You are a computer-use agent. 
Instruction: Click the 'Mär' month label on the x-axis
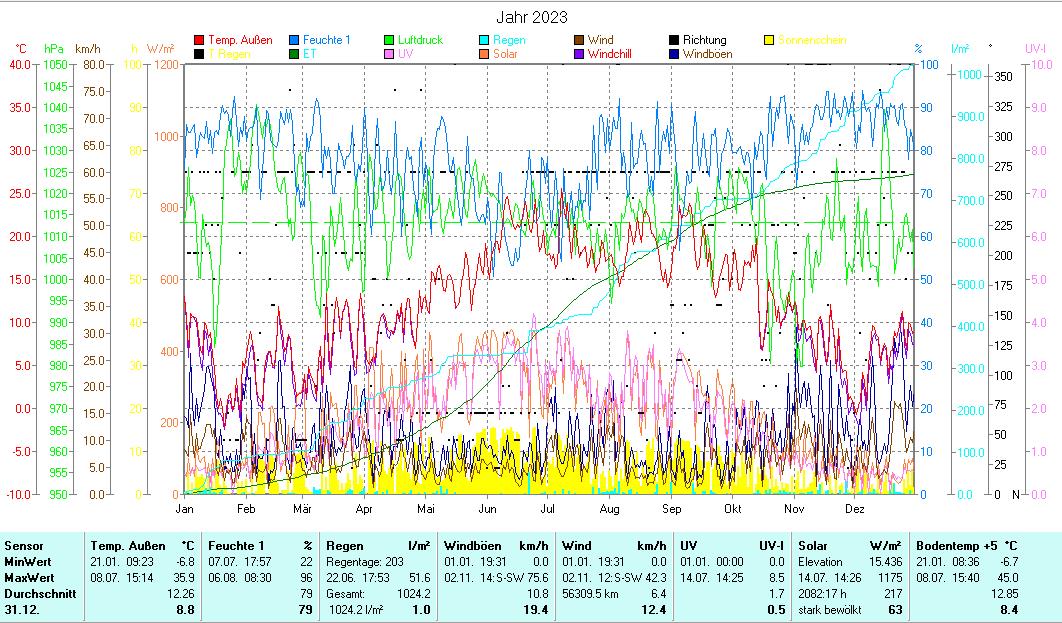(302, 509)
